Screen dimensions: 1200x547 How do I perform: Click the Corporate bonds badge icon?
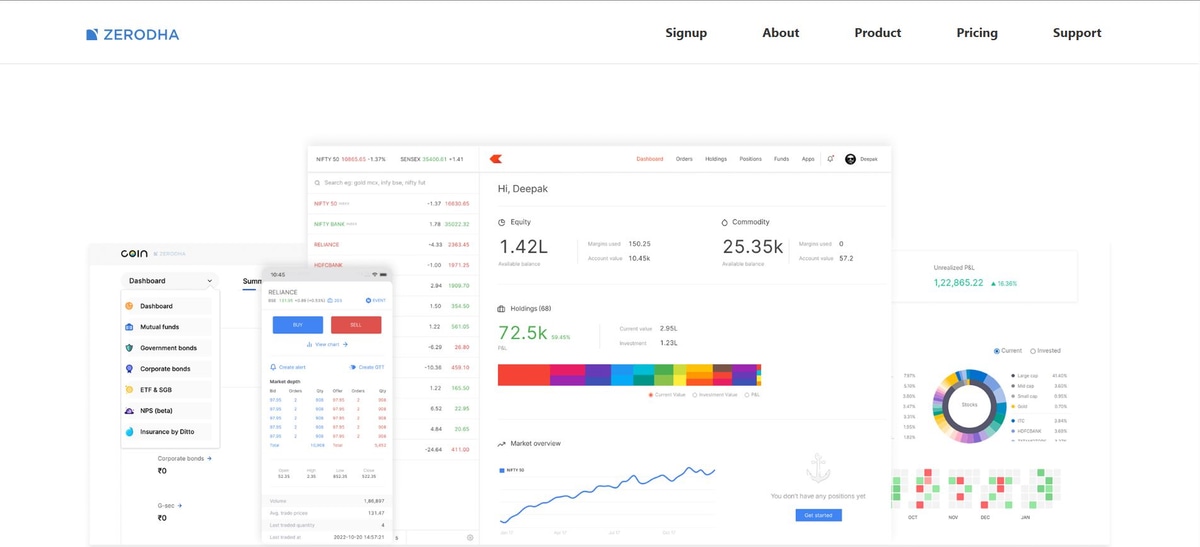coord(129,369)
